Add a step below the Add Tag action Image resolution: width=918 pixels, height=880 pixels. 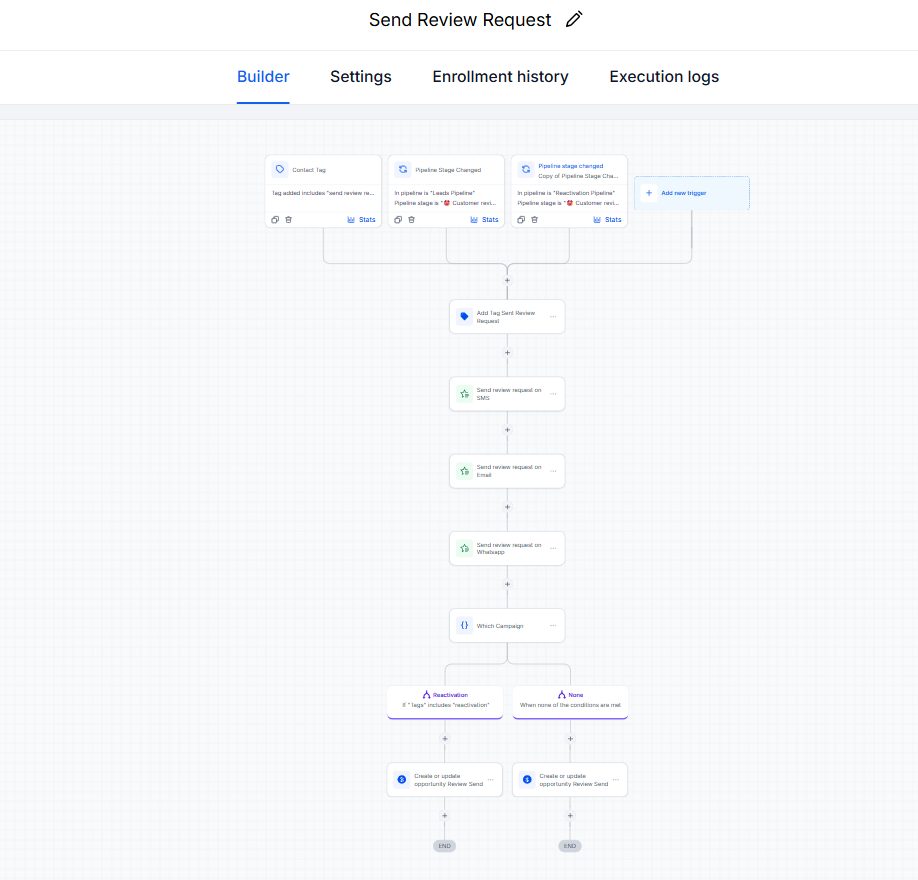(x=508, y=352)
